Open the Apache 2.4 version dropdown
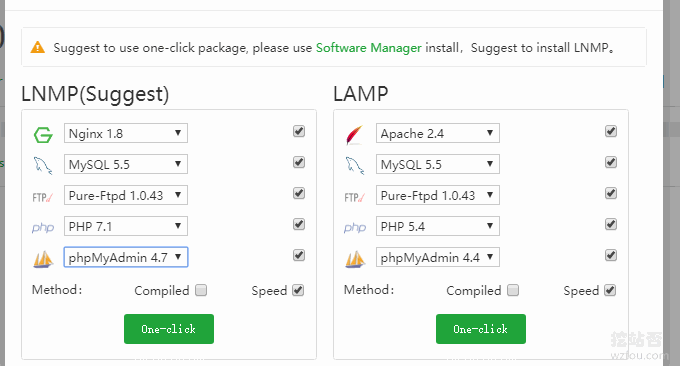Viewport: 680px width, 366px height. point(438,133)
